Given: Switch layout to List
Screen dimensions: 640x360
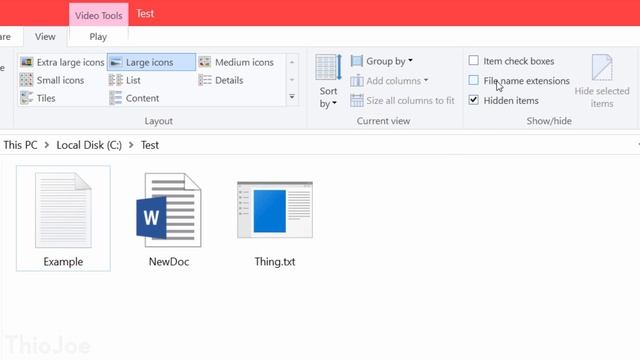Looking at the screenshot, I should point(125,80).
